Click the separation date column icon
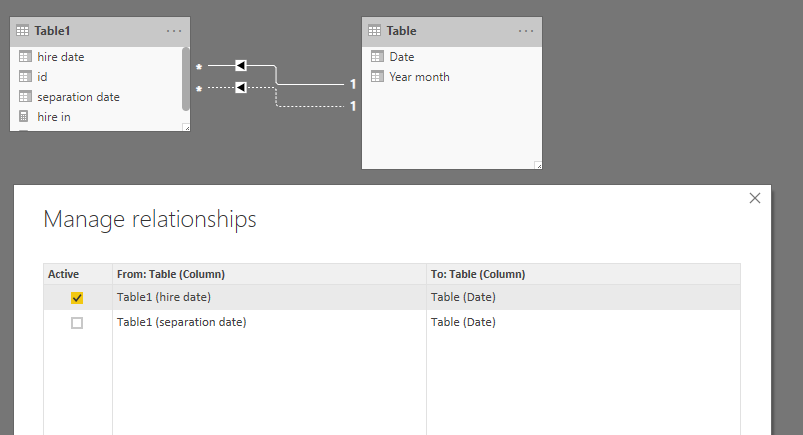This screenshot has width=803, height=435. pyautogui.click(x=25, y=96)
